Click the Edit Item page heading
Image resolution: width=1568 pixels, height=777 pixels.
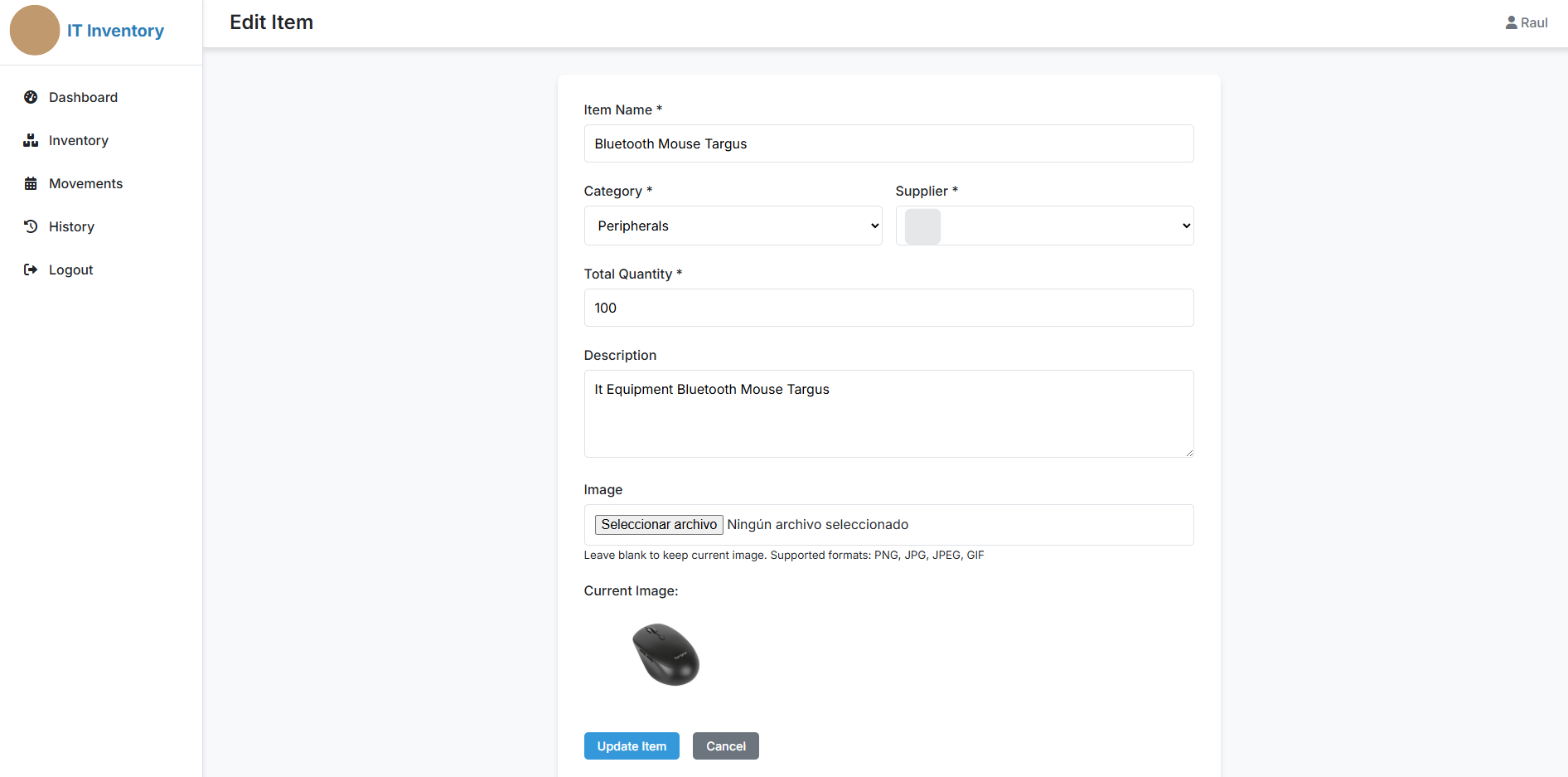tap(271, 22)
